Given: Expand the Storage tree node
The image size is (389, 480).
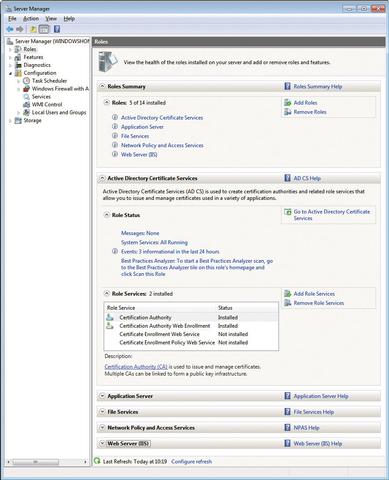Looking at the screenshot, I should (10, 121).
